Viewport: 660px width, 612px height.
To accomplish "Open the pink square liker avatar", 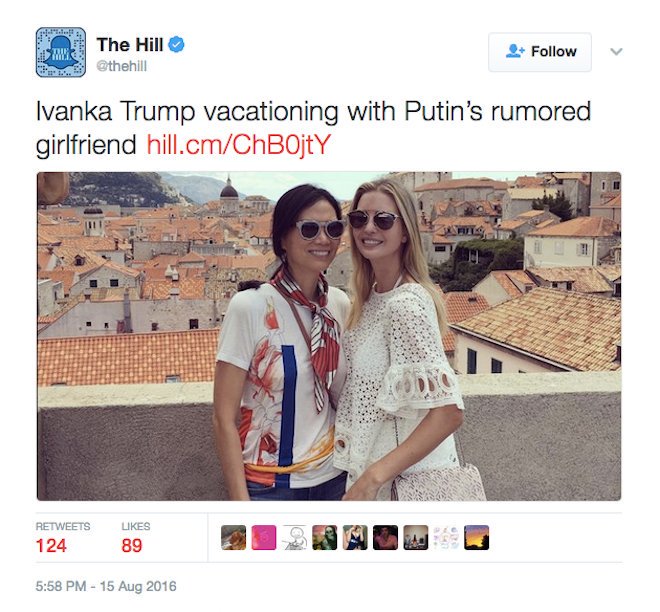I will (264, 537).
